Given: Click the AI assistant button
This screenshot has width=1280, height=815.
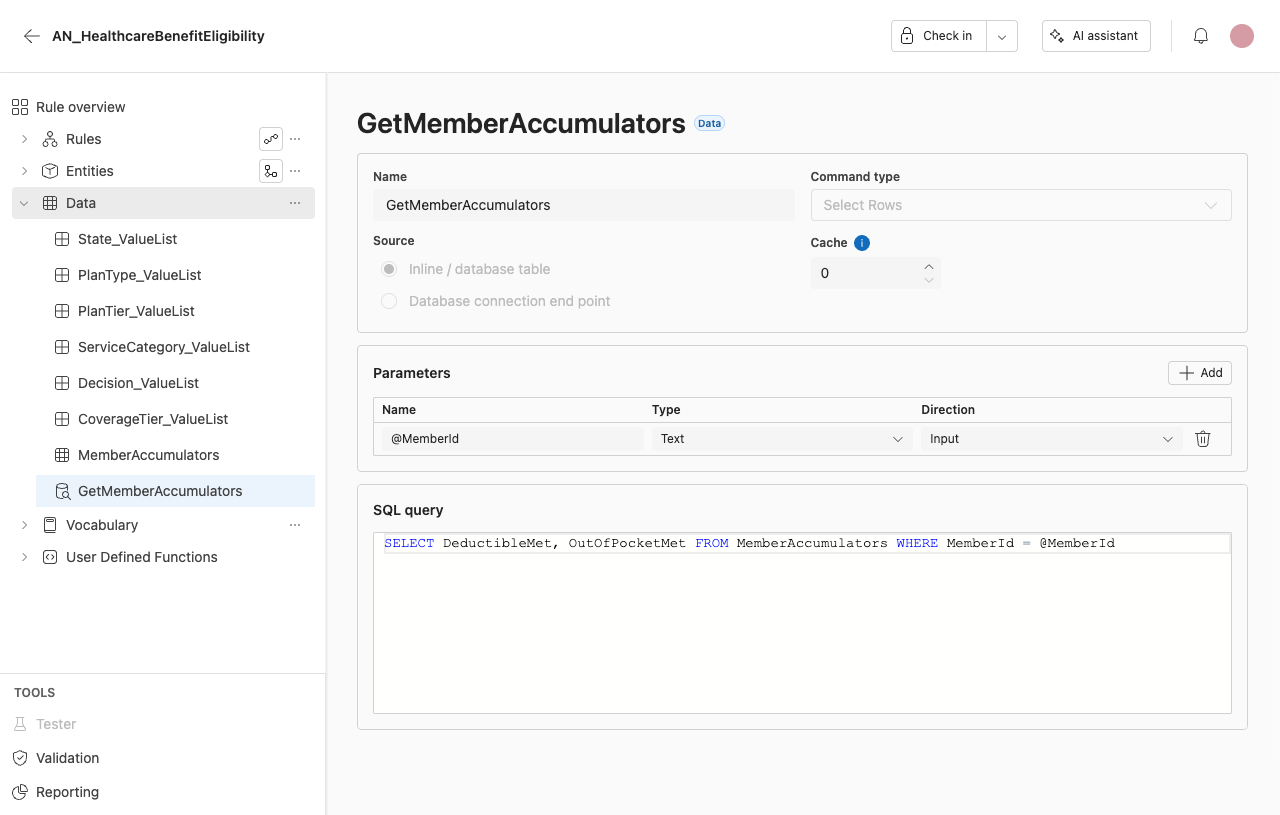Looking at the screenshot, I should pos(1096,36).
